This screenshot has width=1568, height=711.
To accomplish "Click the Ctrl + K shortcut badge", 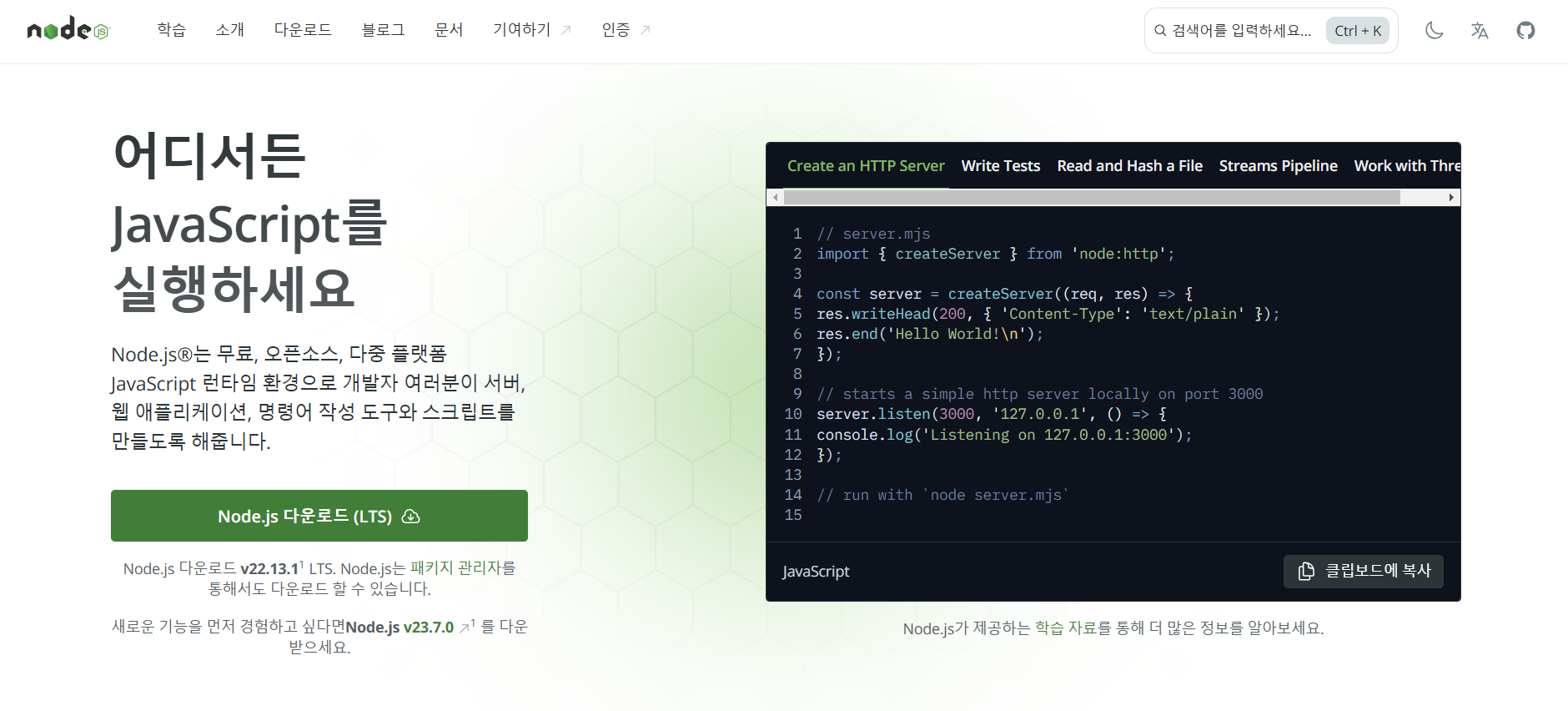I will tap(1358, 31).
